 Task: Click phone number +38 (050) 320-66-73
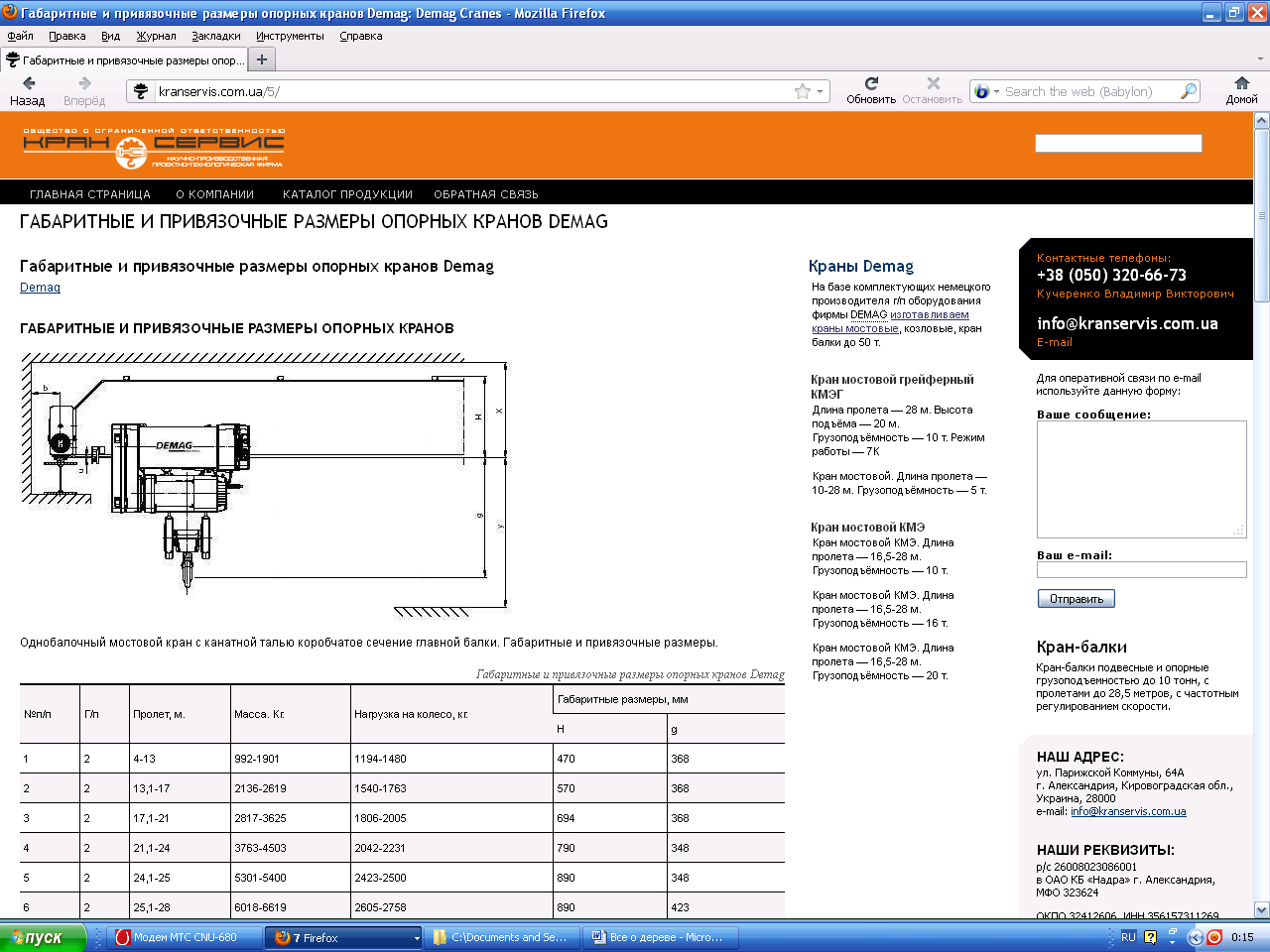(1111, 276)
